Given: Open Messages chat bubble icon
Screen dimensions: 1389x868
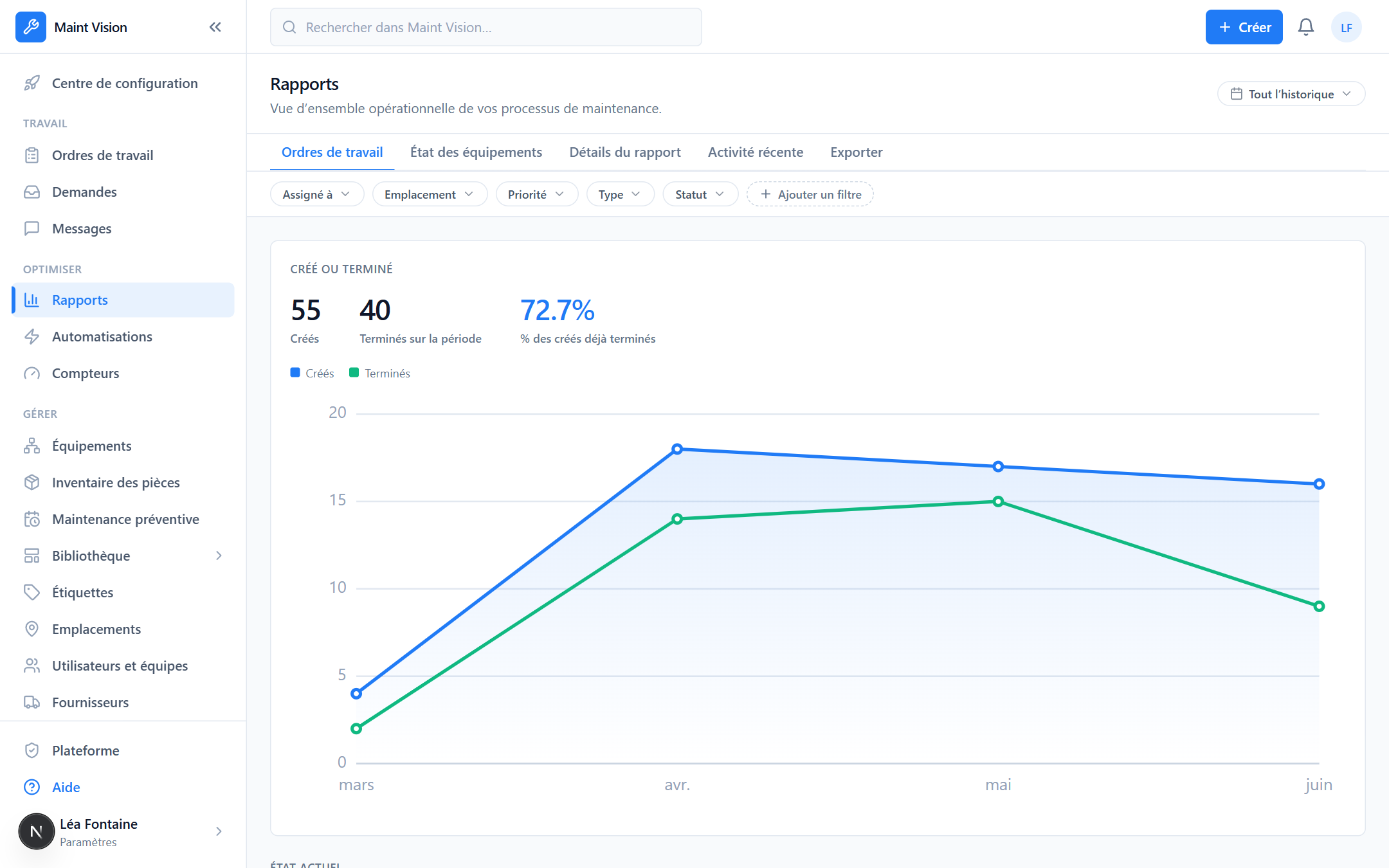Looking at the screenshot, I should [32, 229].
